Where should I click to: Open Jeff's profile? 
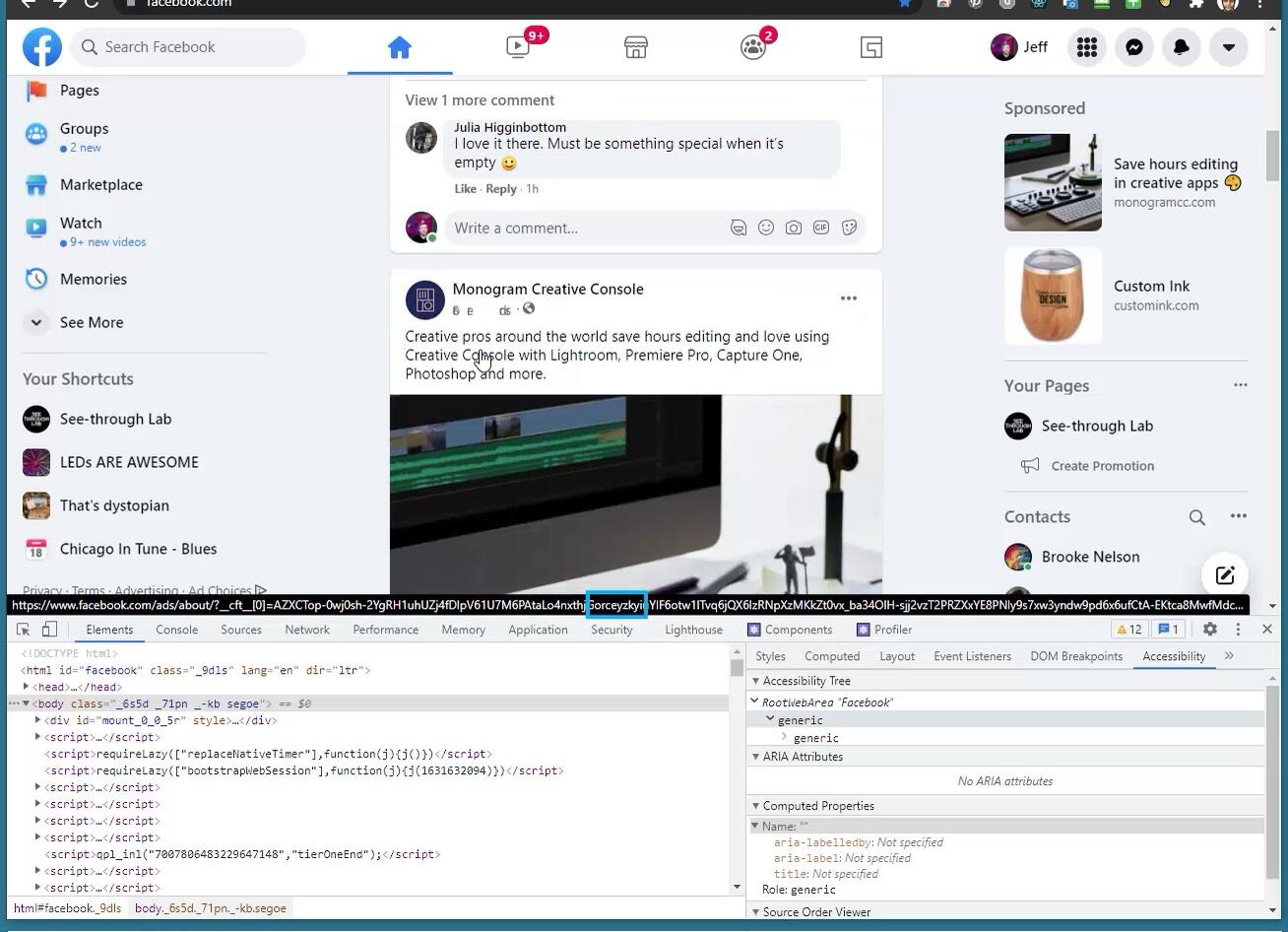click(x=1020, y=47)
